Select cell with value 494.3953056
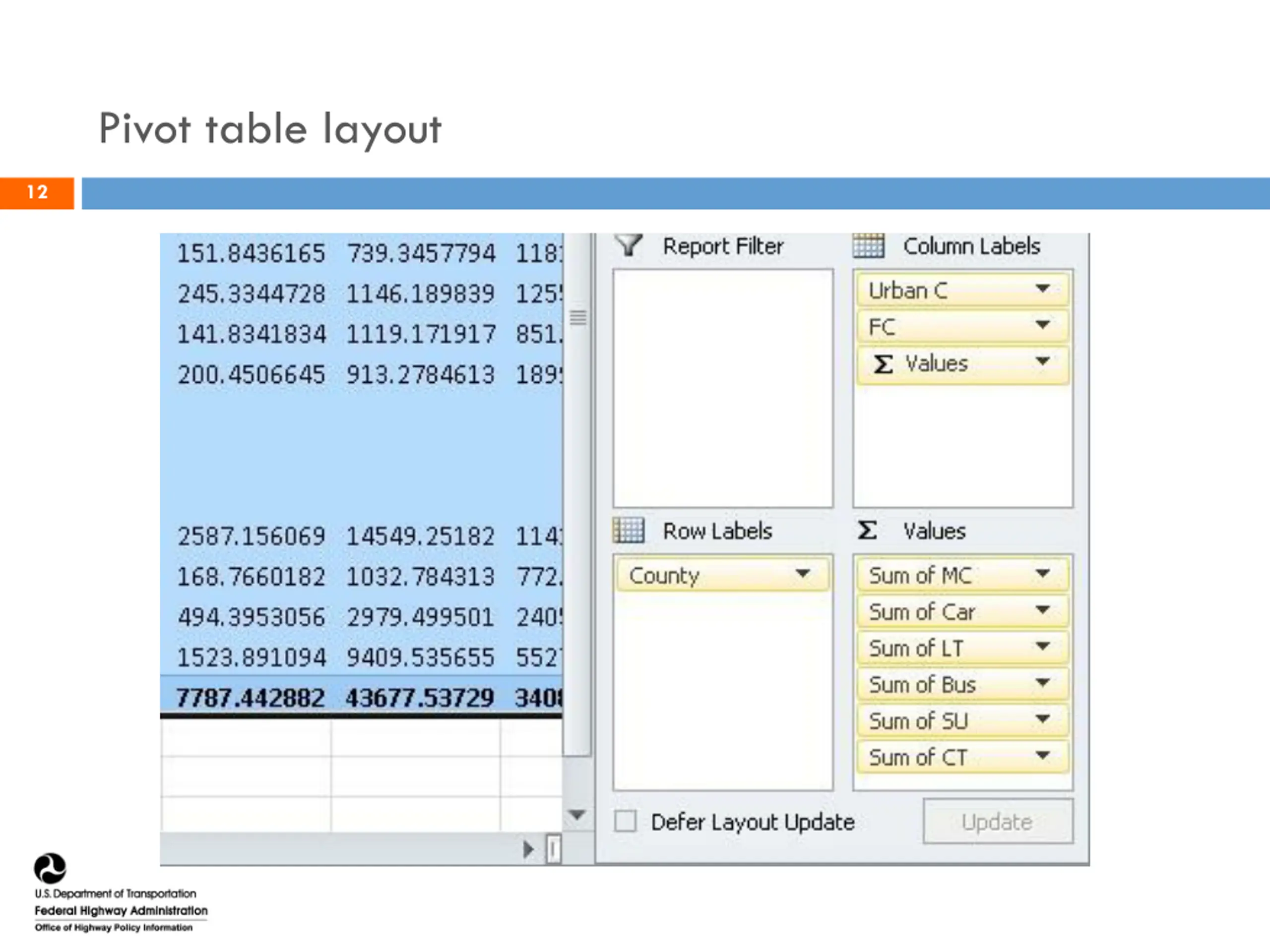The height and width of the screenshot is (952, 1270). 251,617
